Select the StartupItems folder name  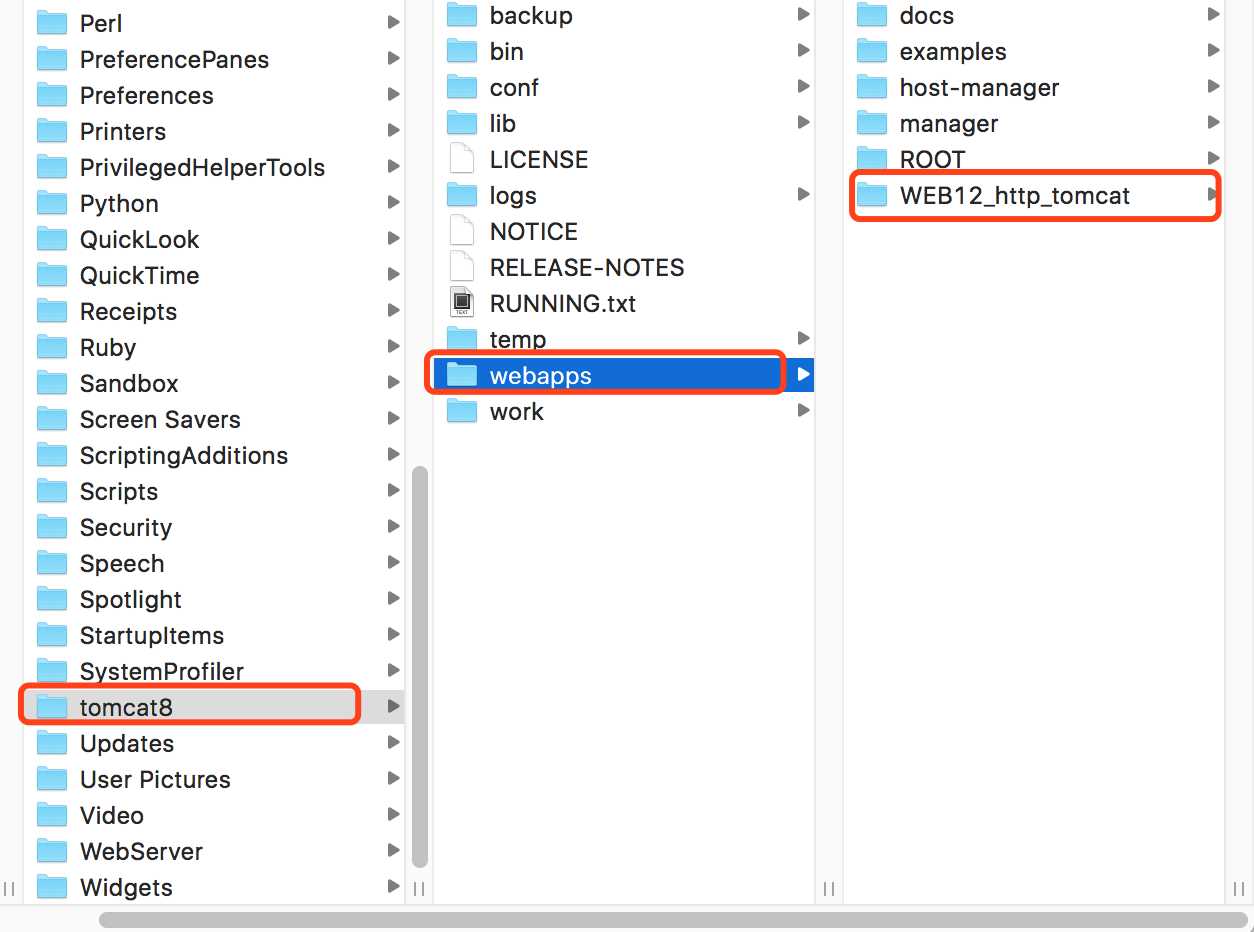[x=152, y=636]
